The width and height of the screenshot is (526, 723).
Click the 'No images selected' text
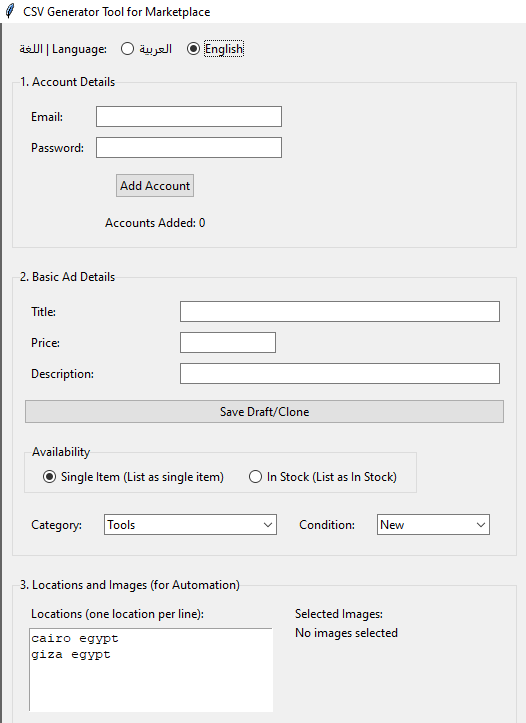click(x=346, y=633)
